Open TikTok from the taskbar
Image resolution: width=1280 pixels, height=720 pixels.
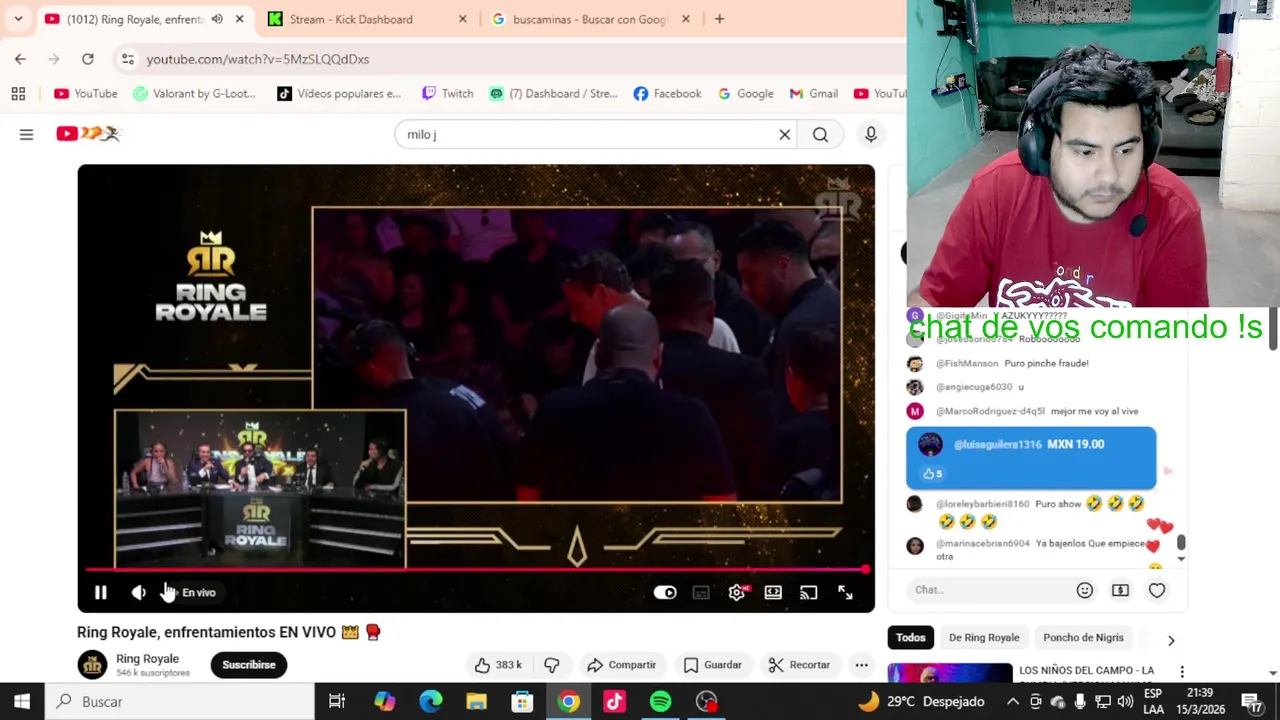pos(614,701)
